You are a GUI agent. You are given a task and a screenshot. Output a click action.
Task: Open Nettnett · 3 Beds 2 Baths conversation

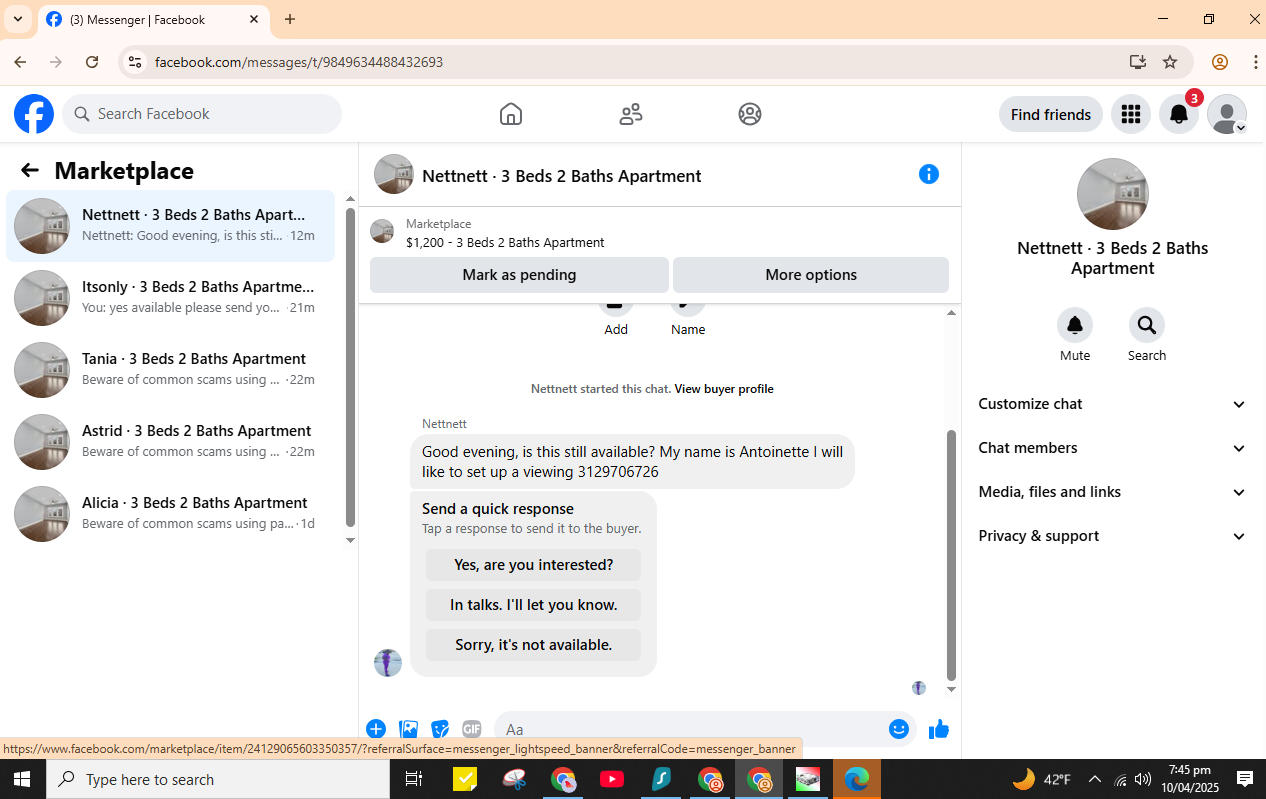[x=171, y=226]
